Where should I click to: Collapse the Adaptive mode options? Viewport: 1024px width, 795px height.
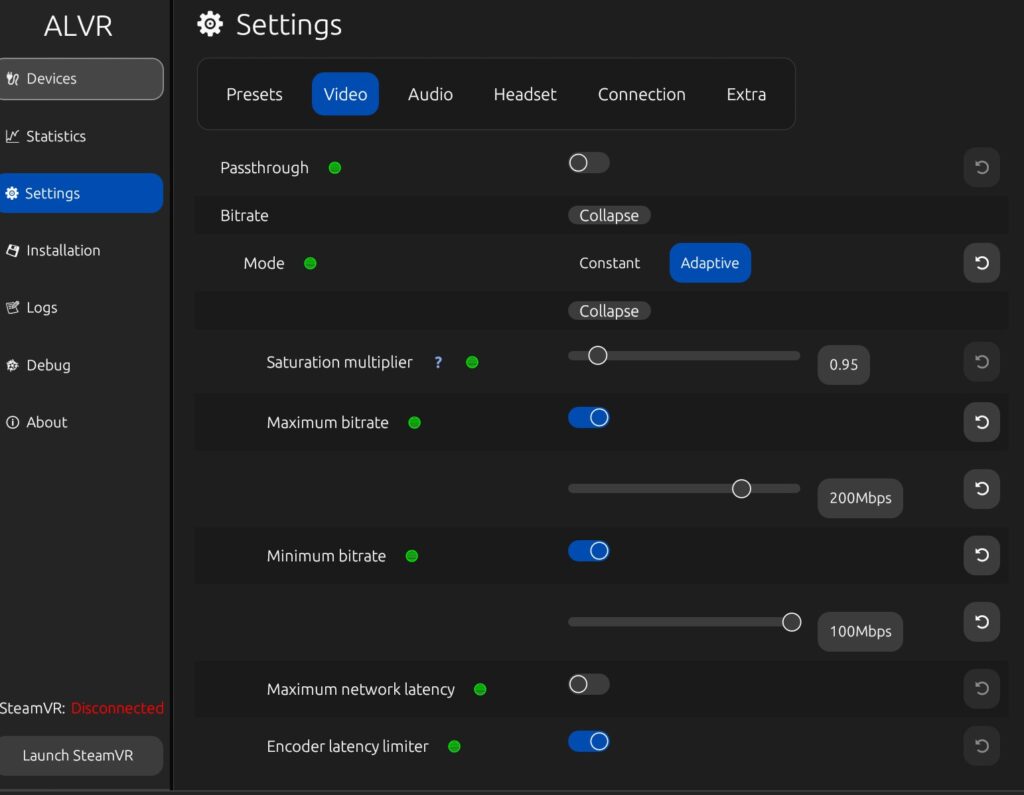click(x=609, y=311)
